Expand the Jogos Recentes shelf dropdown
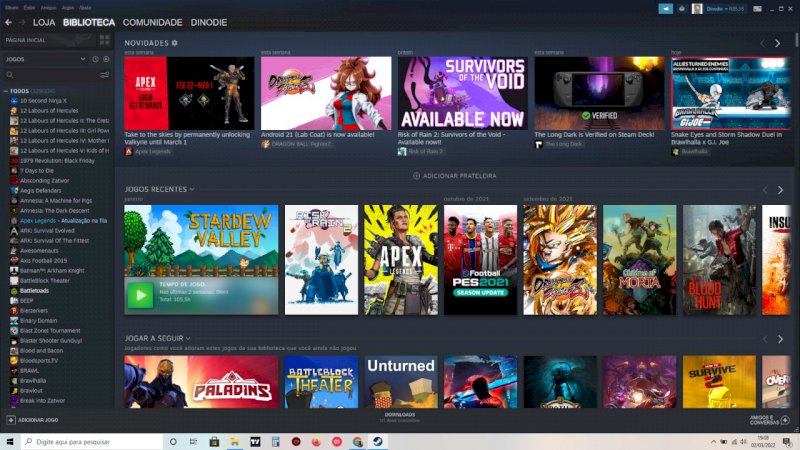This screenshot has width=800, height=450. (192, 189)
